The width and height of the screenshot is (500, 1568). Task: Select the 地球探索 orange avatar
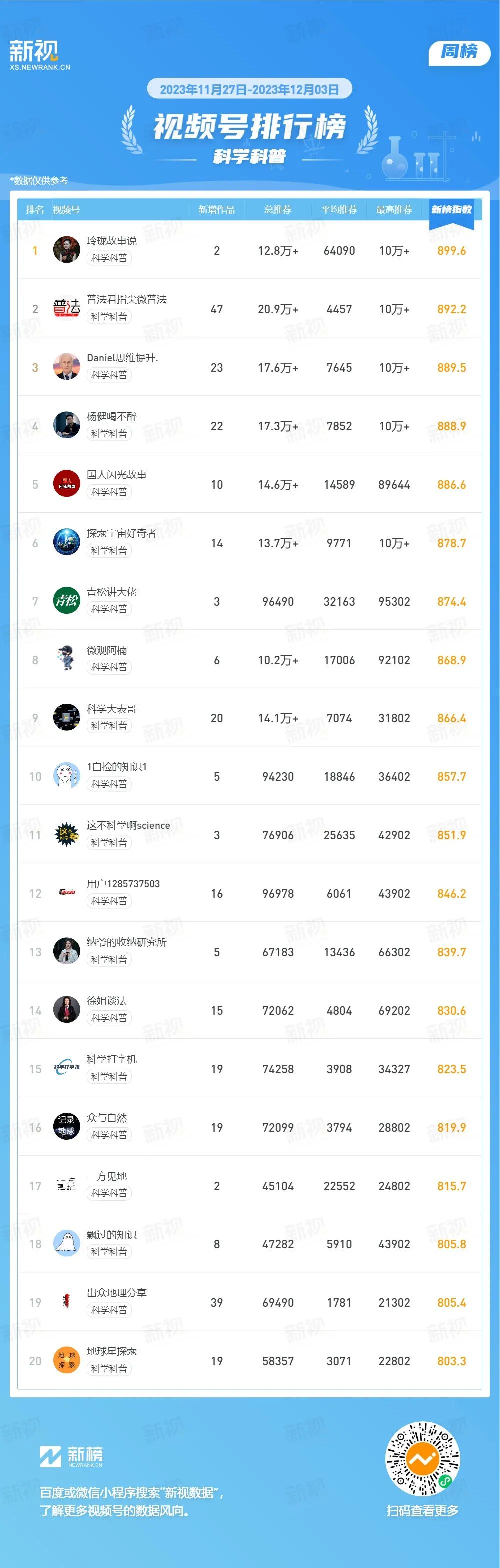point(67,1361)
